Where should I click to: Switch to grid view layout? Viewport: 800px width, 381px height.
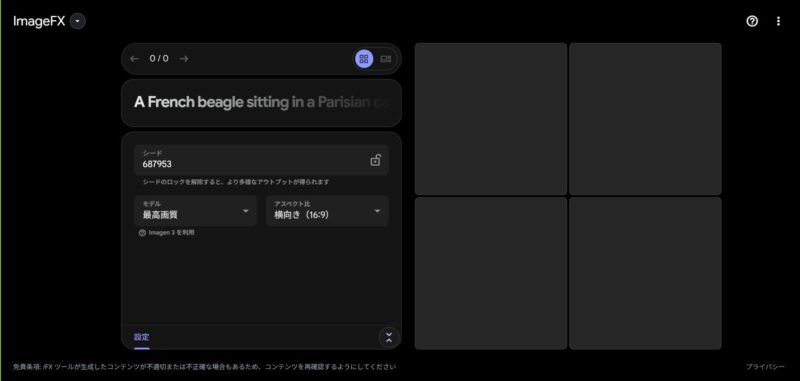click(364, 59)
